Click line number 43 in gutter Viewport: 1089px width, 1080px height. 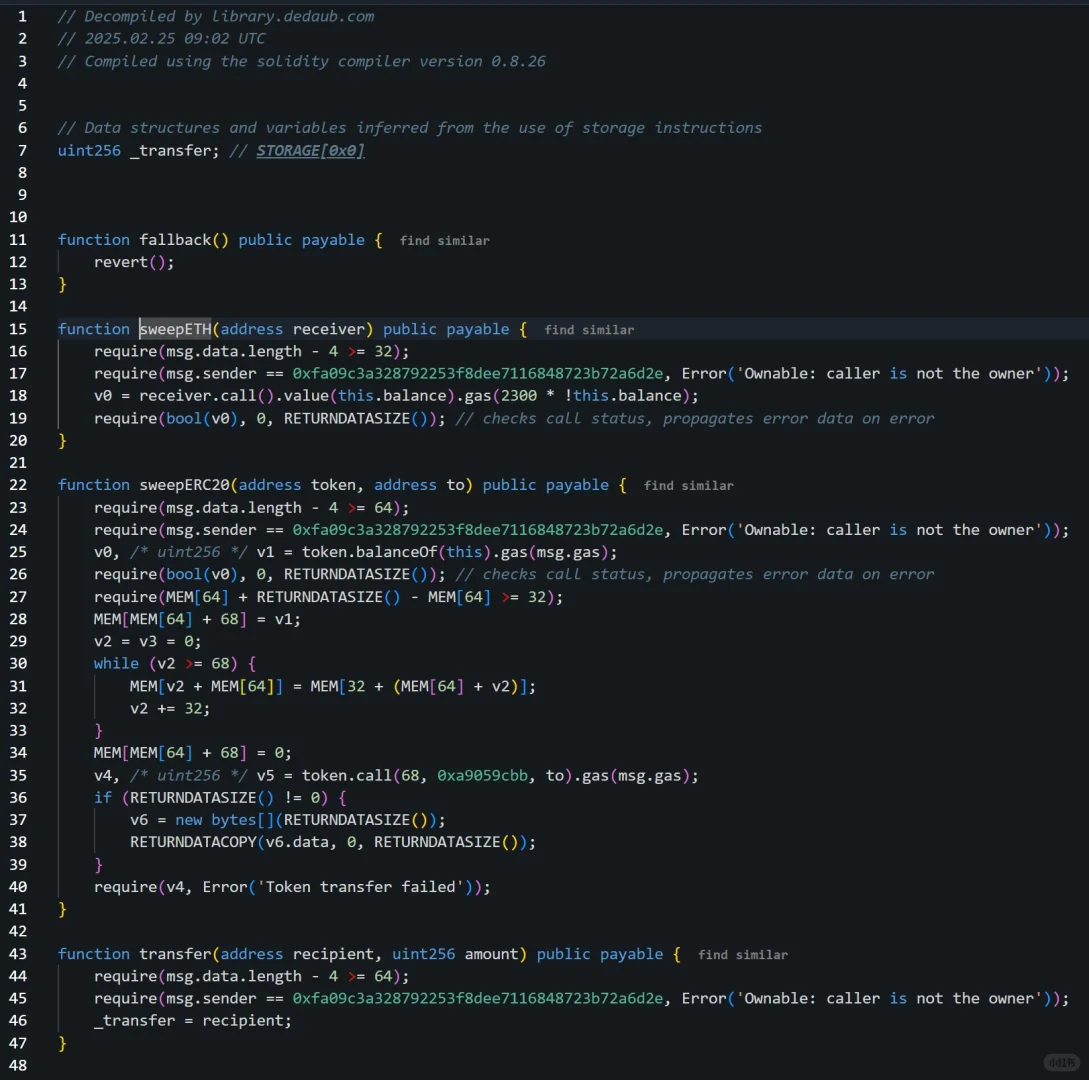click(x=18, y=954)
